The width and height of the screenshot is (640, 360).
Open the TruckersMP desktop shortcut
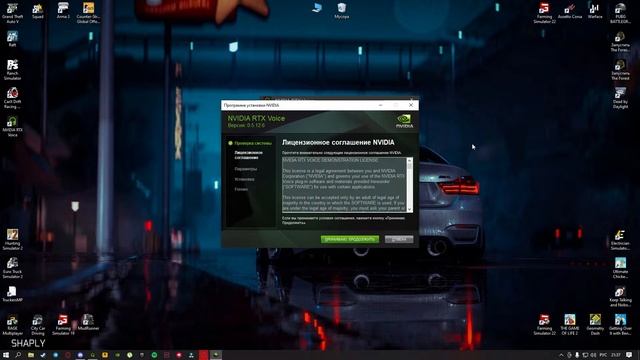tap(12, 294)
